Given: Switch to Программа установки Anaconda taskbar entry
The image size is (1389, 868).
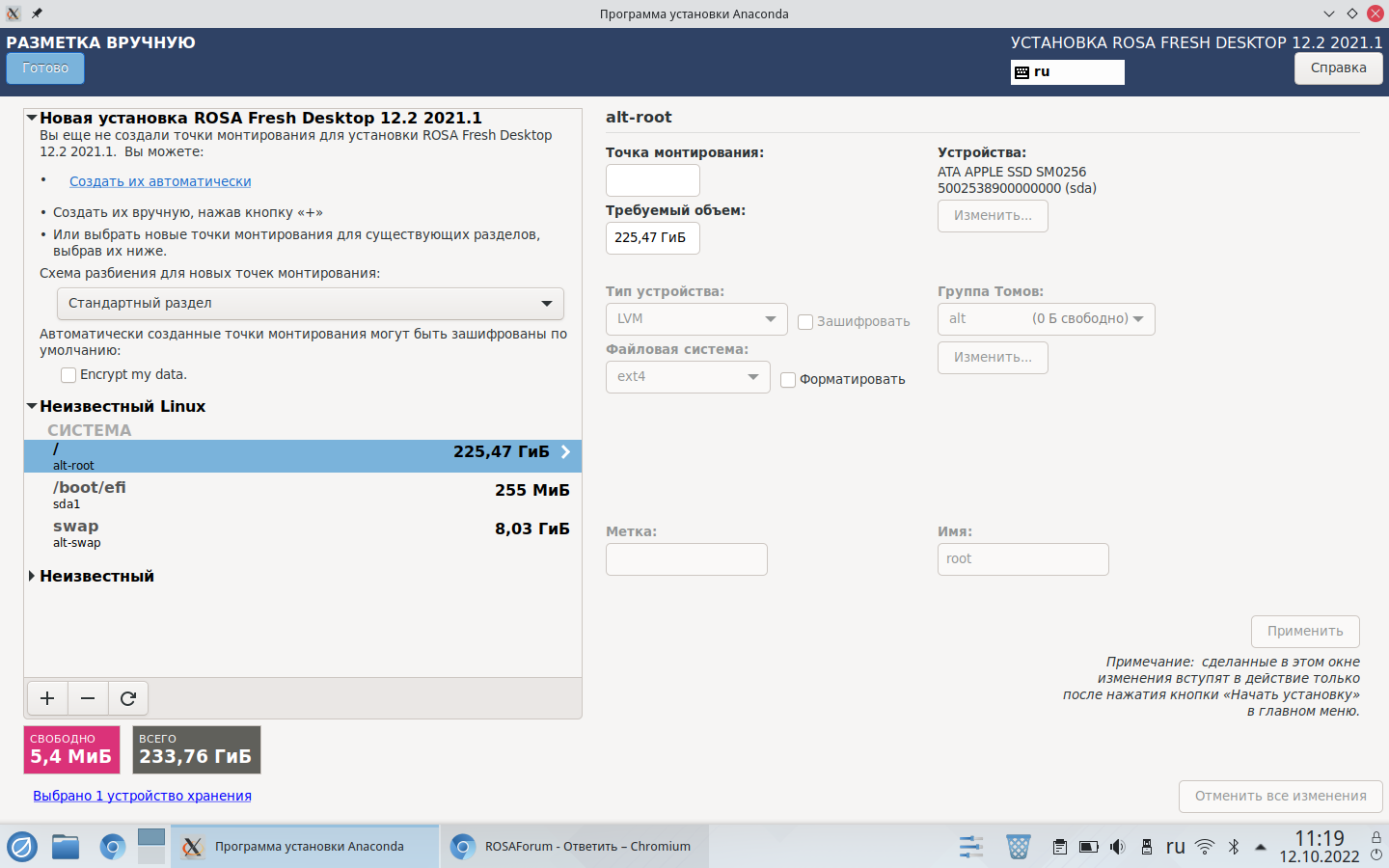Looking at the screenshot, I should pyautogui.click(x=305, y=847).
